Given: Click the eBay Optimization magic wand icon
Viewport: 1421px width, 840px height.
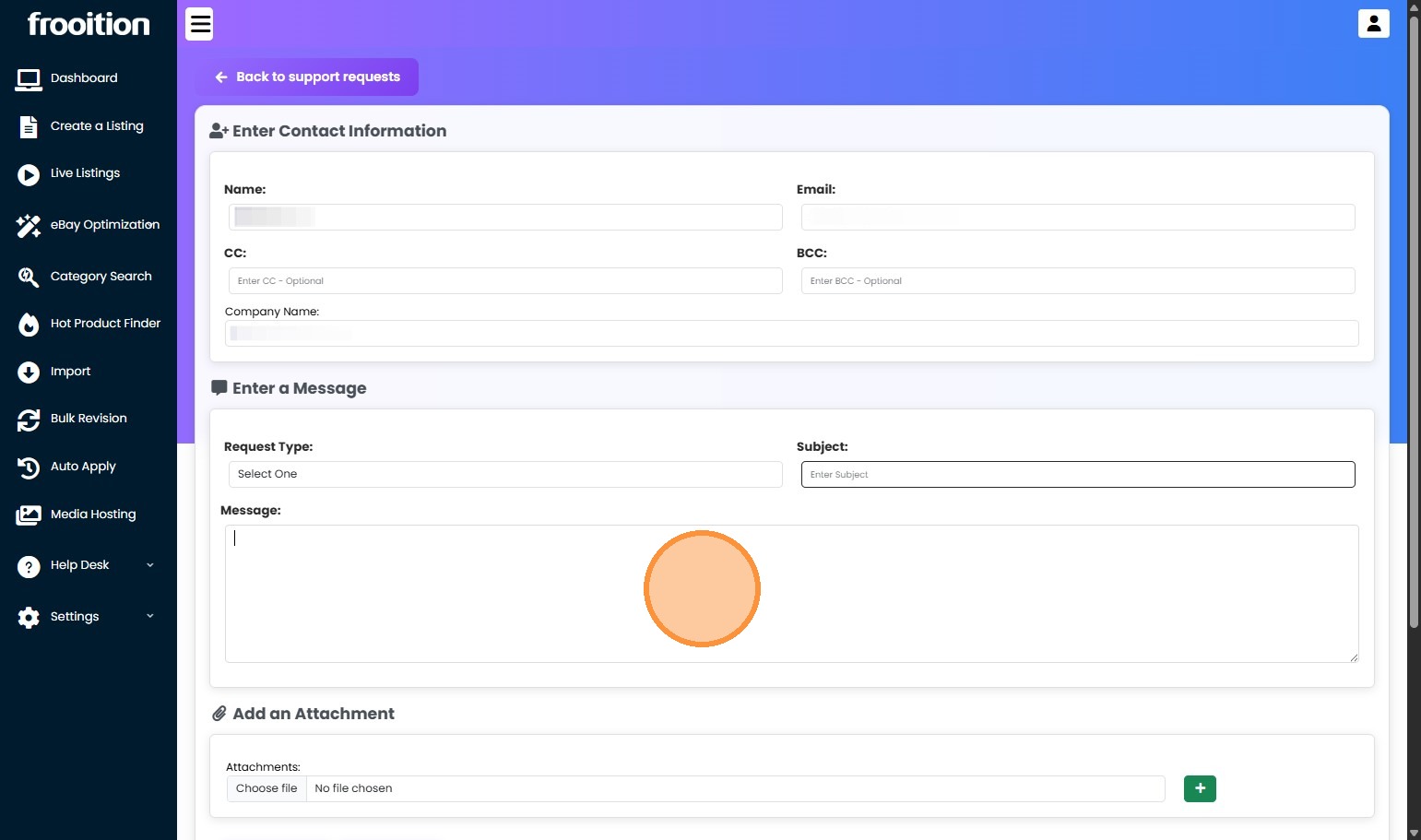Looking at the screenshot, I should click(29, 225).
